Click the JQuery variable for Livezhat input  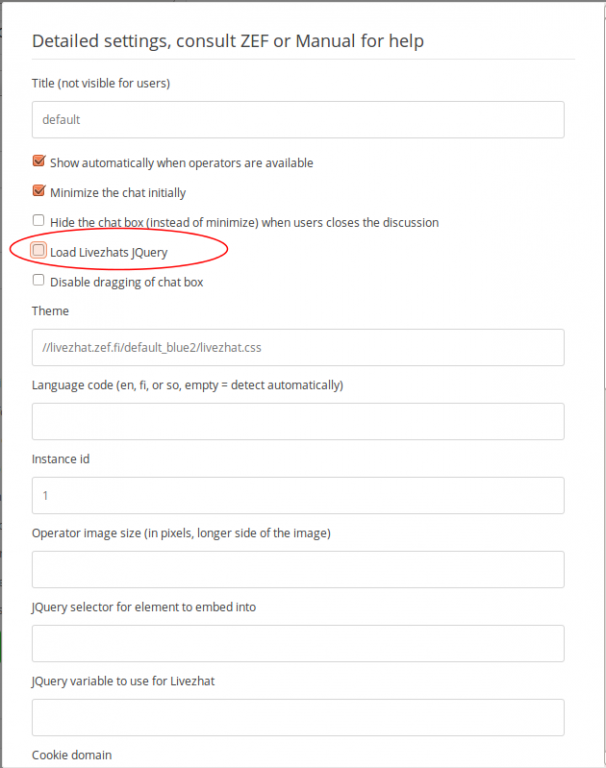tap(298, 717)
